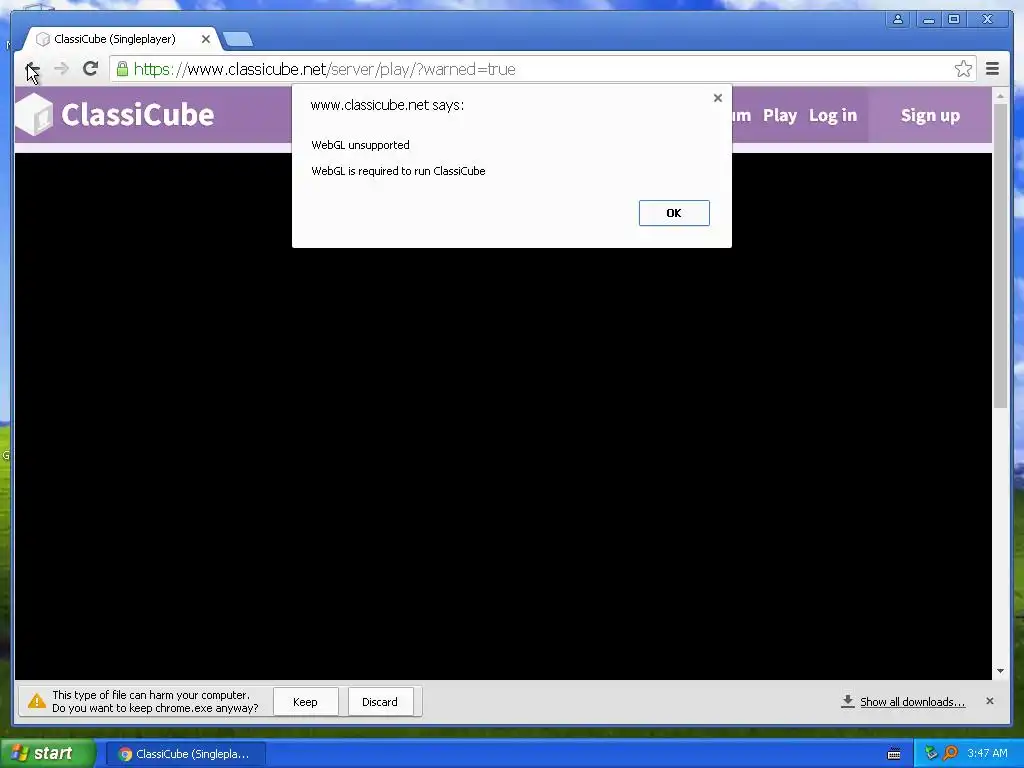Screen dimensions: 1024x768
Task: Open a new browser tab
Action: pyautogui.click(x=238, y=40)
